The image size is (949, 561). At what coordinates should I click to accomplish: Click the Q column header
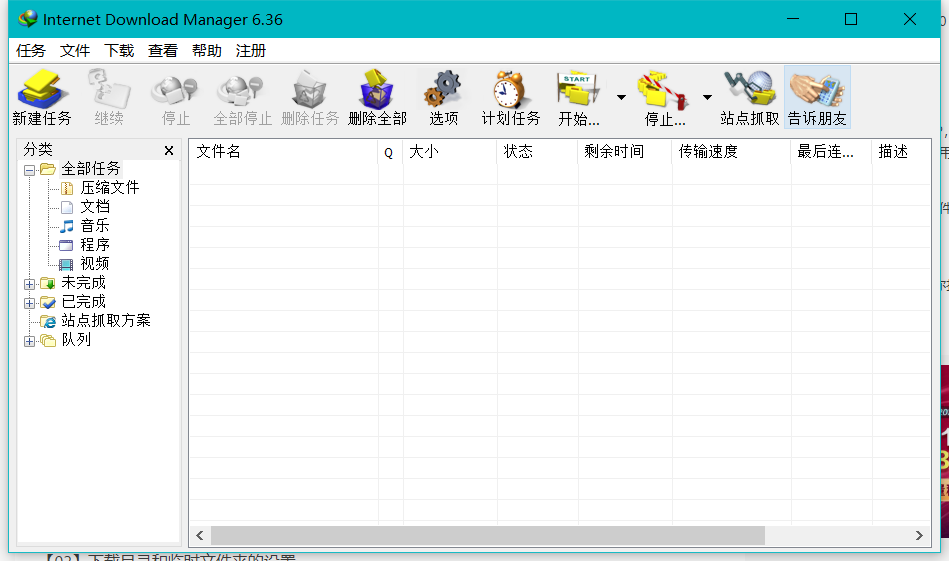coord(390,151)
